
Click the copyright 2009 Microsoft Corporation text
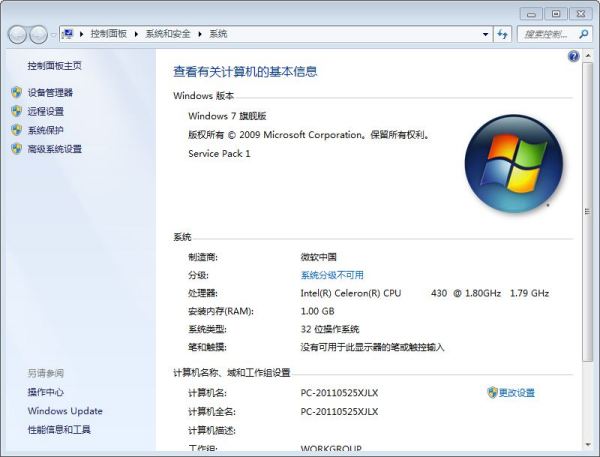tap(309, 135)
